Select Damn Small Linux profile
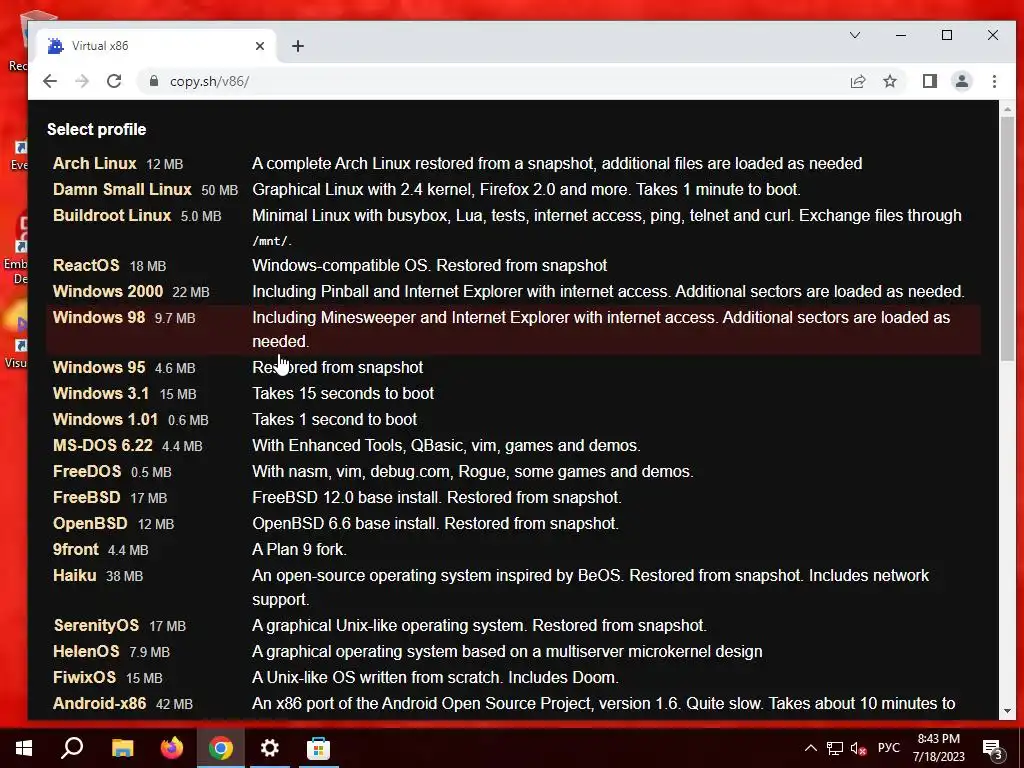 click(122, 189)
